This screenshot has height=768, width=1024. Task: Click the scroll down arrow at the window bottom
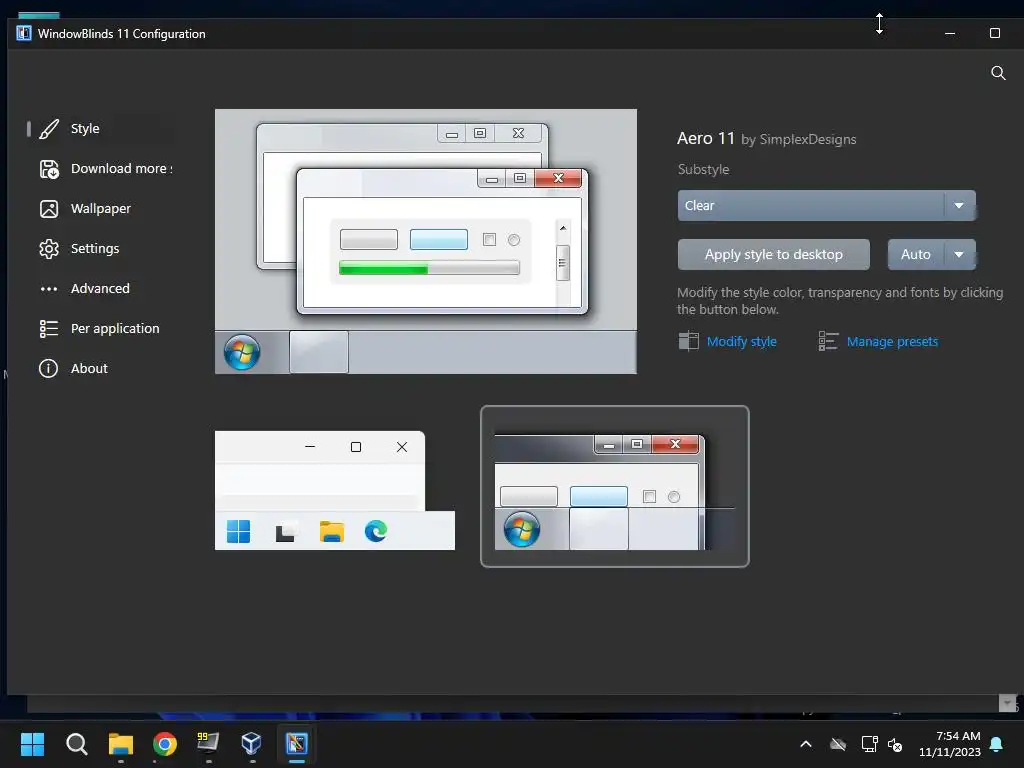click(x=1007, y=703)
